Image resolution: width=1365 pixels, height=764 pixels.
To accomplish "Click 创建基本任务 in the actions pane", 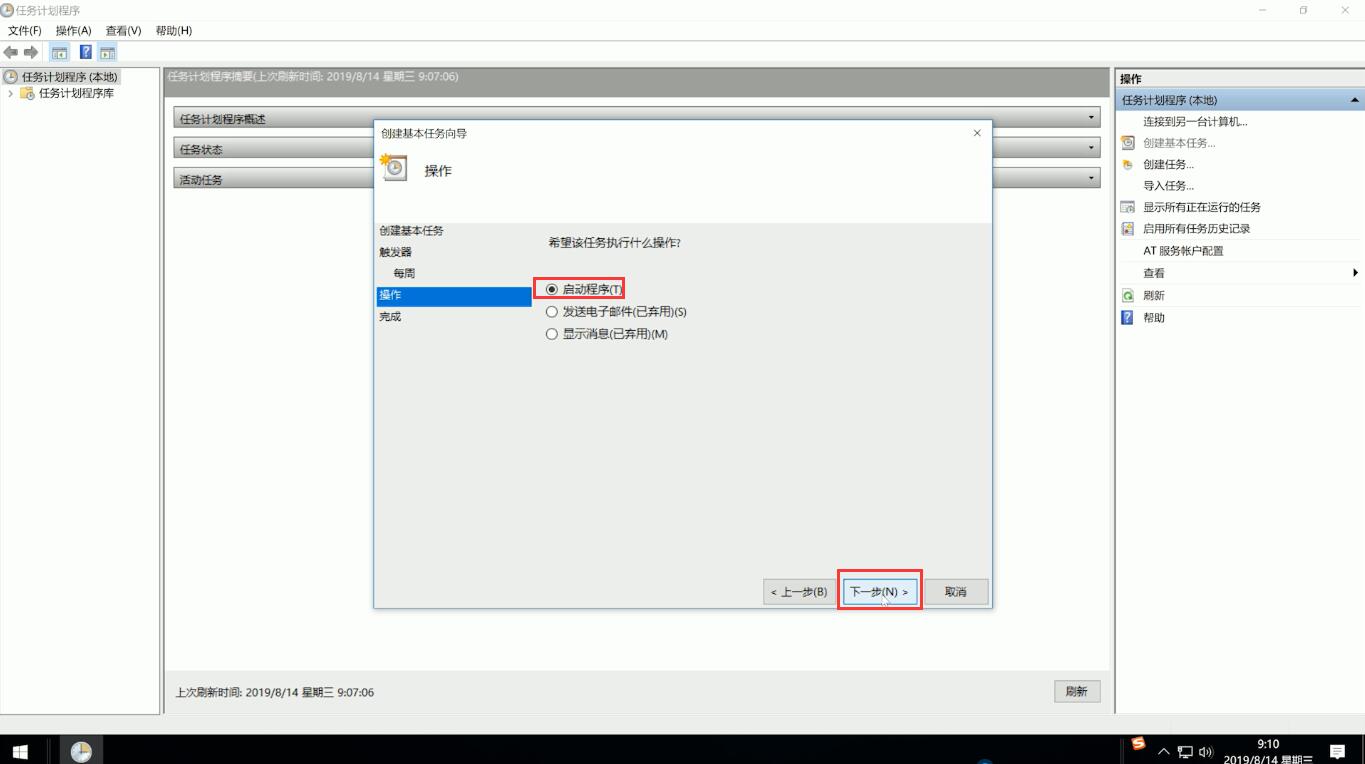I will (x=1179, y=143).
